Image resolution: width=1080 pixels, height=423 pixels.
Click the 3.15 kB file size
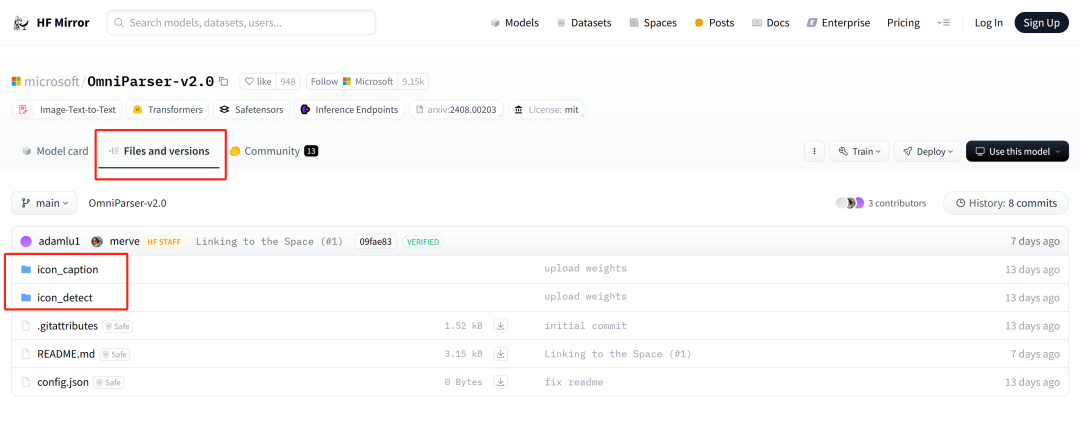[464, 353]
